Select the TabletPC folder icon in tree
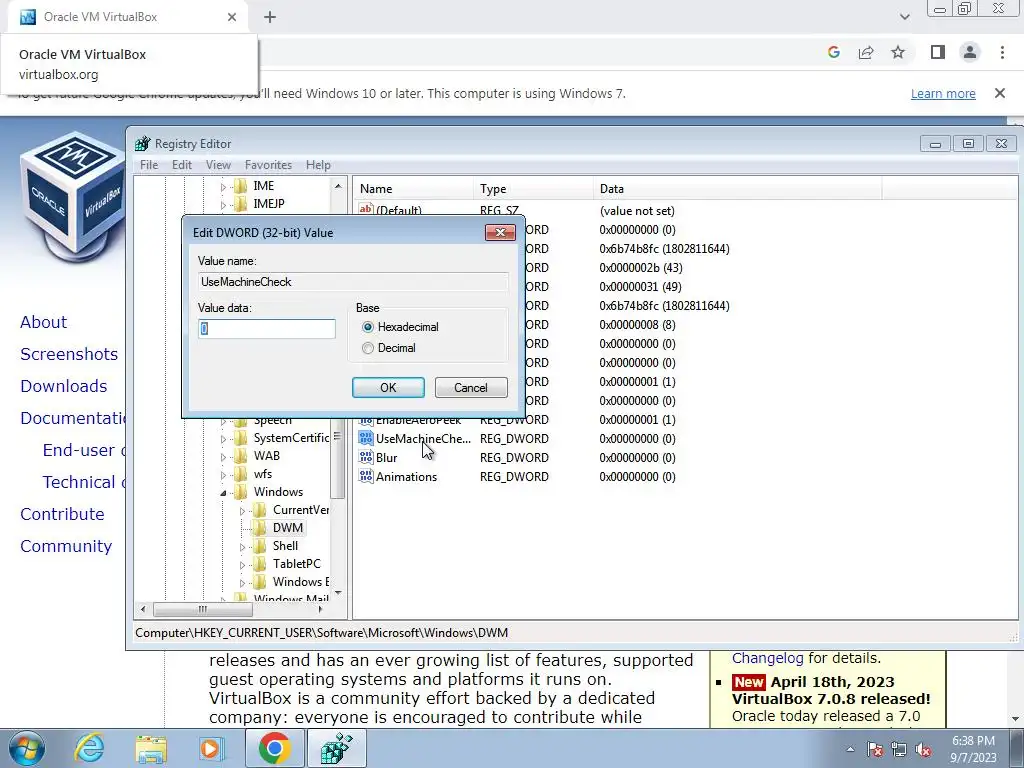The image size is (1024, 768). [260, 564]
